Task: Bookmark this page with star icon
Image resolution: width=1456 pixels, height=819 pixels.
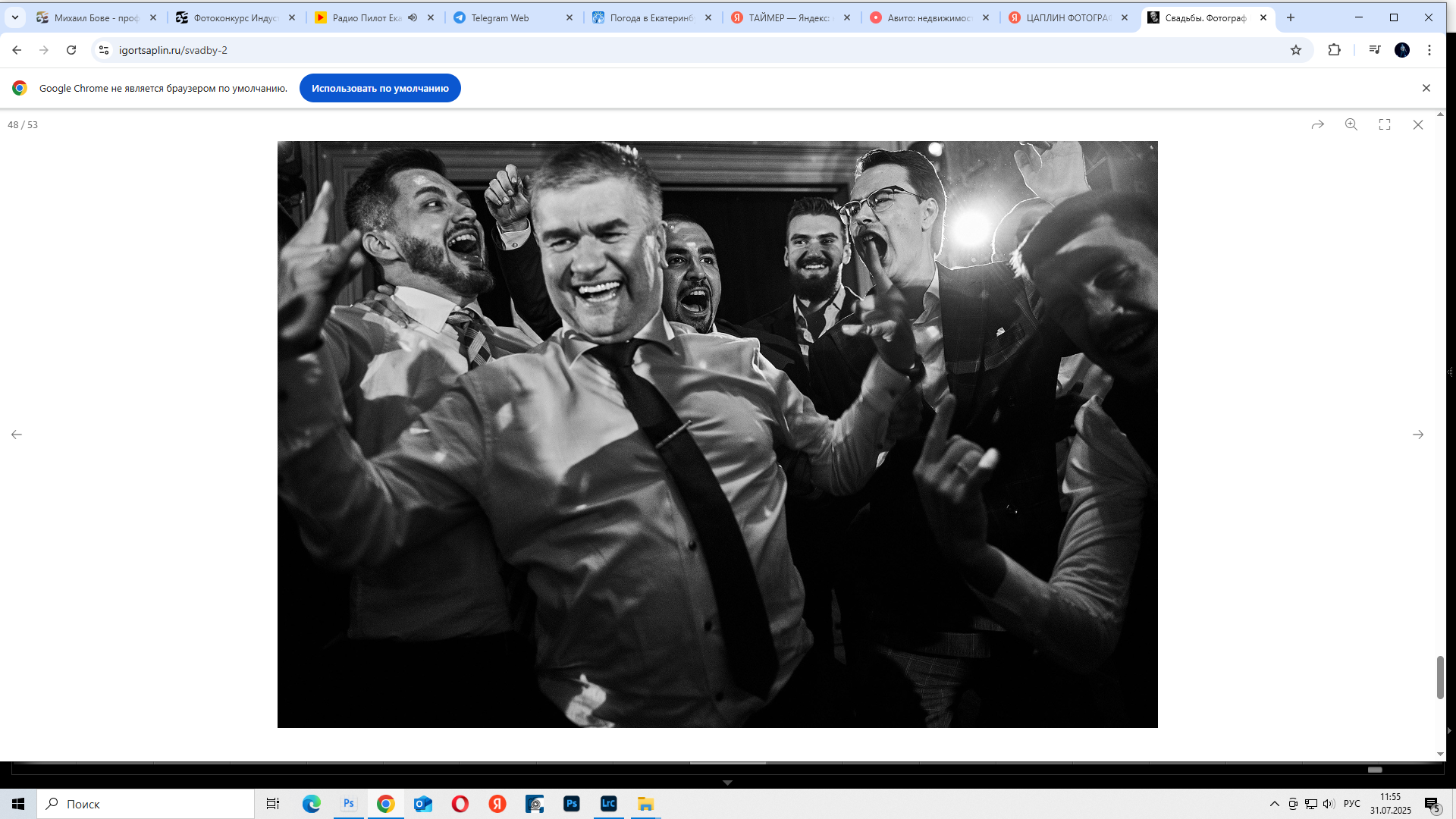Action: (x=1296, y=50)
